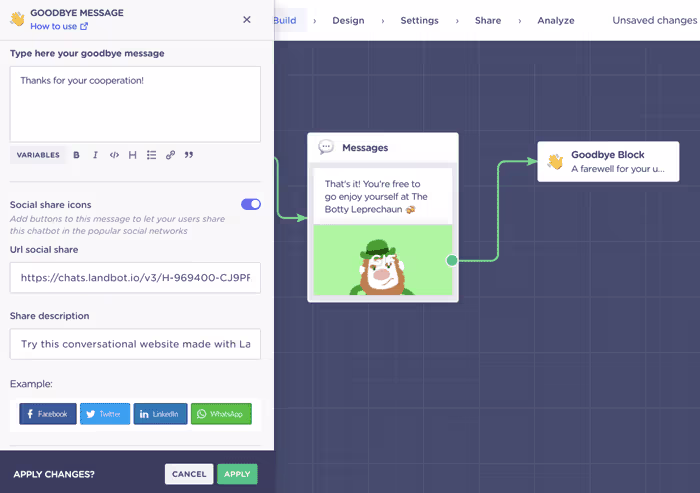Click the speech bubble icon in Messages block
The image size is (700, 493).
click(x=326, y=147)
